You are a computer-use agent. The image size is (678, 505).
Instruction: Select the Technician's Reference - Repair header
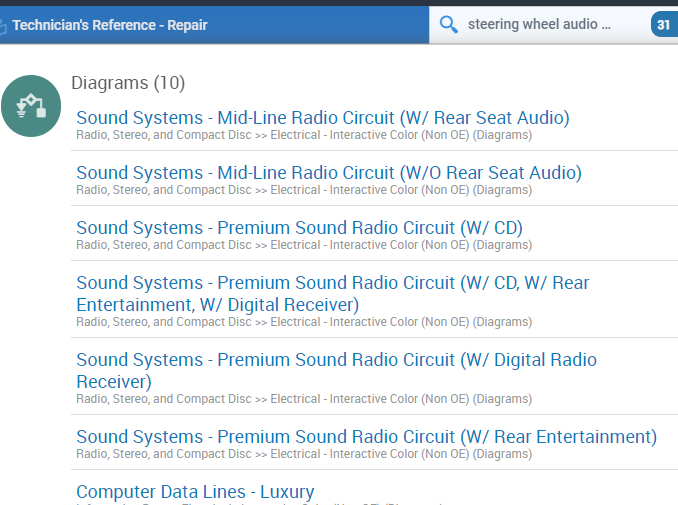(x=110, y=25)
